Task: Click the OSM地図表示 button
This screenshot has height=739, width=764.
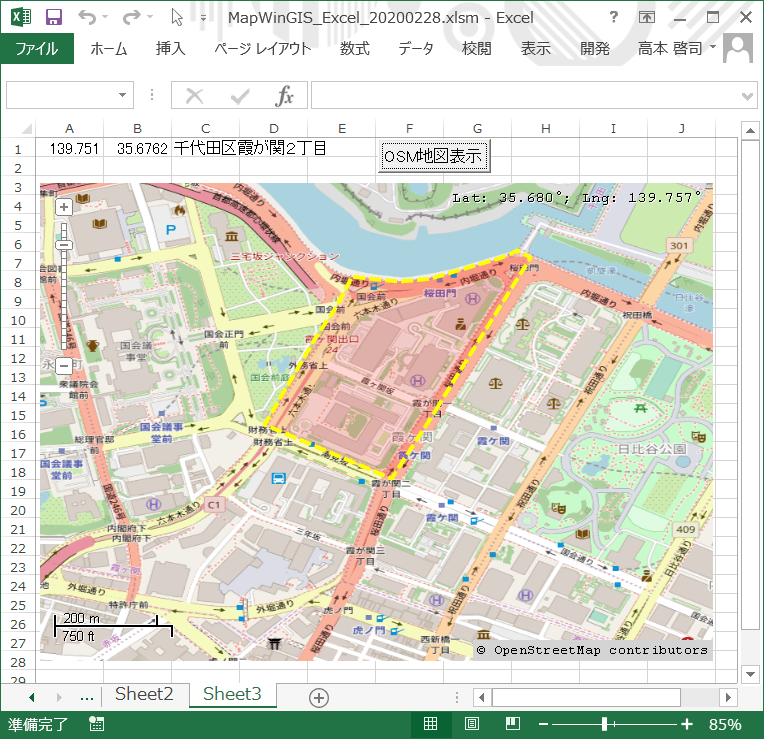Action: pos(434,156)
